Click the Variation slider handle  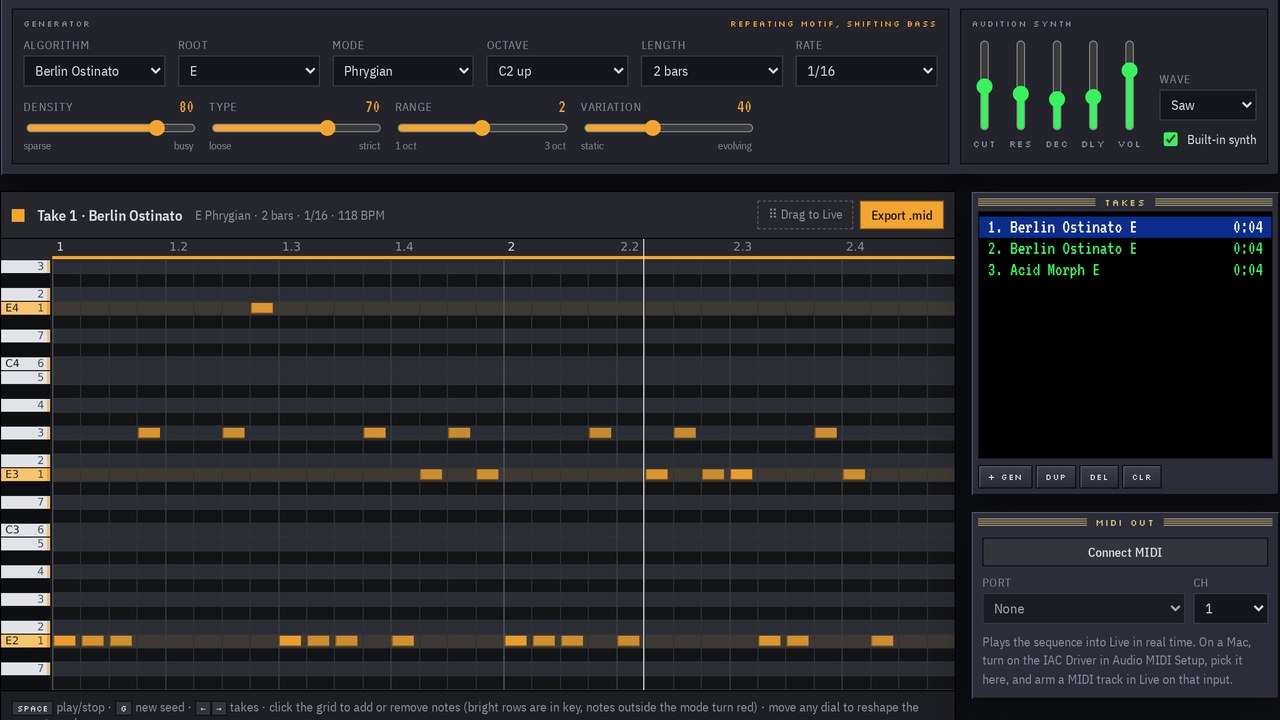(653, 128)
